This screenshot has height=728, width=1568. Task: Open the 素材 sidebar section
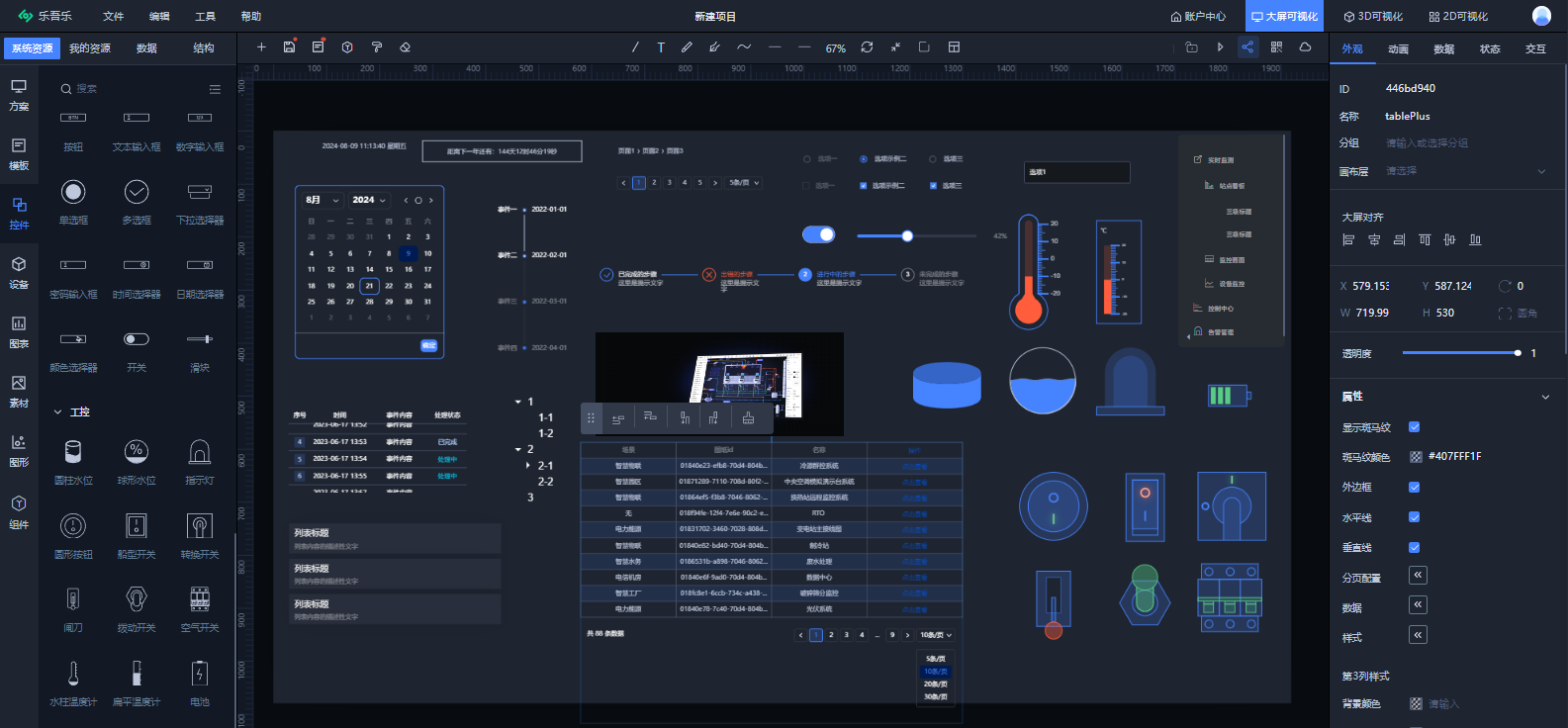coord(19,392)
